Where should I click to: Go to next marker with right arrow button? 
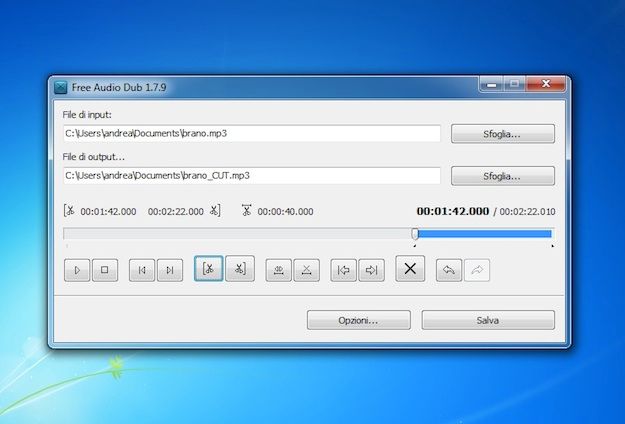(x=371, y=270)
